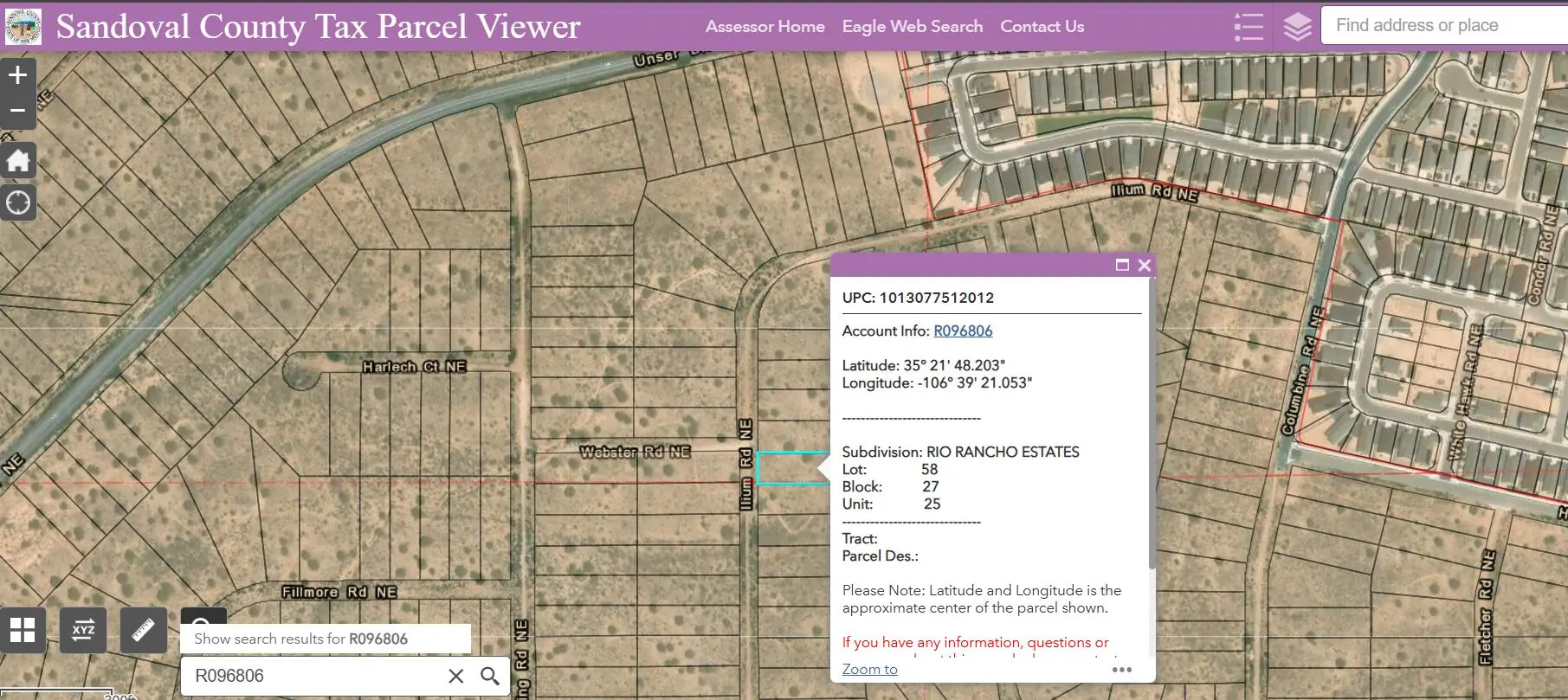
Task: Open the measurement ruler tool
Action: pyautogui.click(x=144, y=630)
